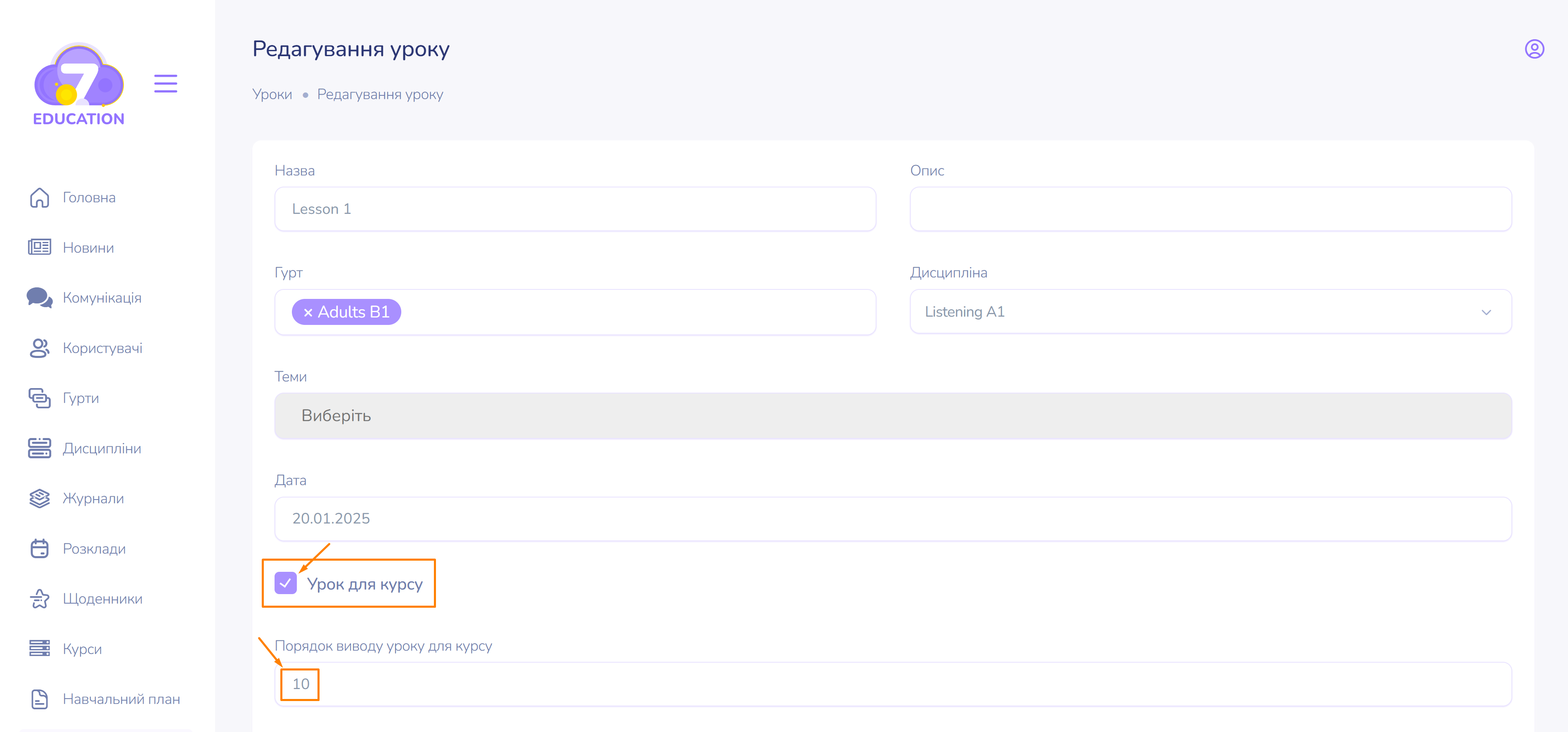
Task: Click the hamburger menu icon
Action: [x=166, y=83]
